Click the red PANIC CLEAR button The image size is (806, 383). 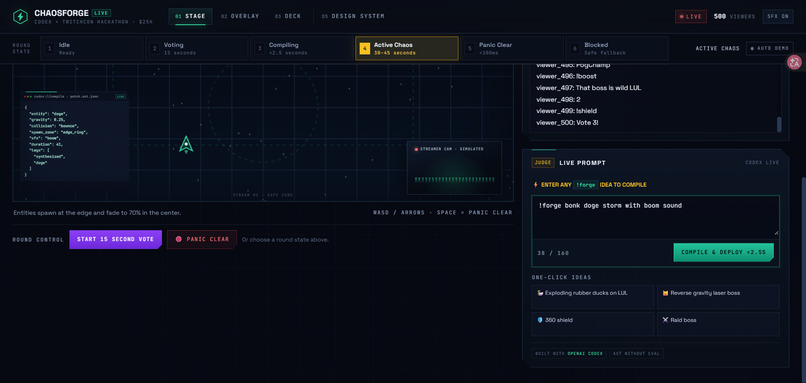click(202, 240)
